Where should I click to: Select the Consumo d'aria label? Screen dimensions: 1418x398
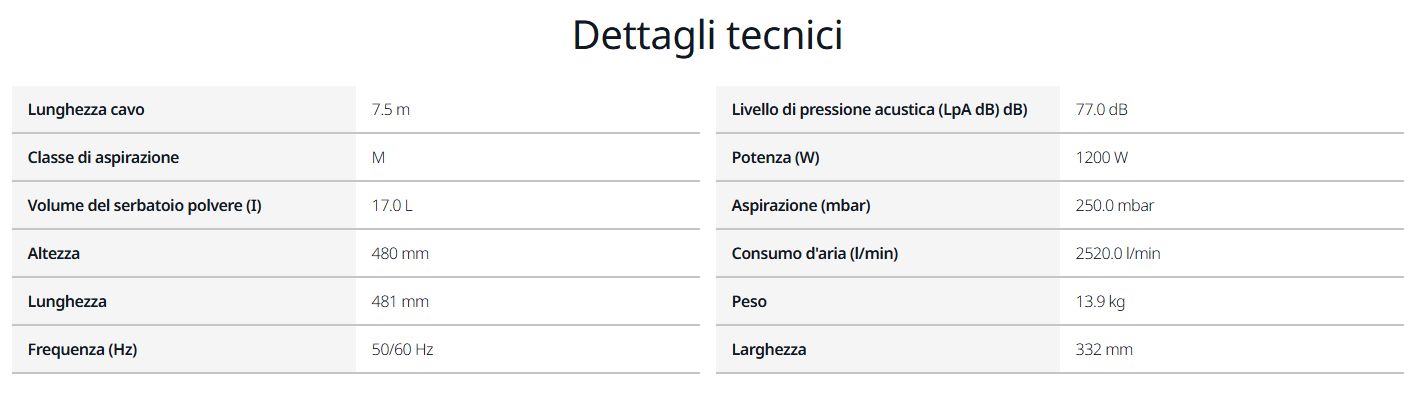coord(815,253)
